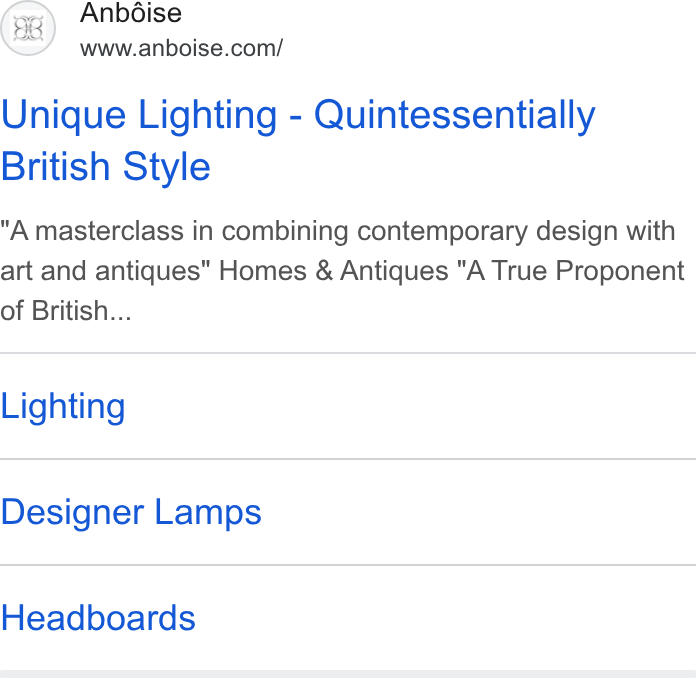Click the word "Style" in the blue title
Image resolution: width=696 pixels, height=678 pixels.
coord(166,167)
